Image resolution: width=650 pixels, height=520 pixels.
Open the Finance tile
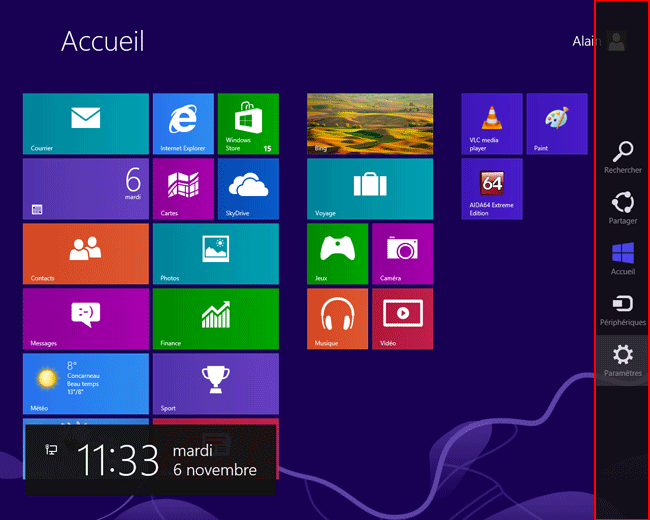(x=216, y=319)
